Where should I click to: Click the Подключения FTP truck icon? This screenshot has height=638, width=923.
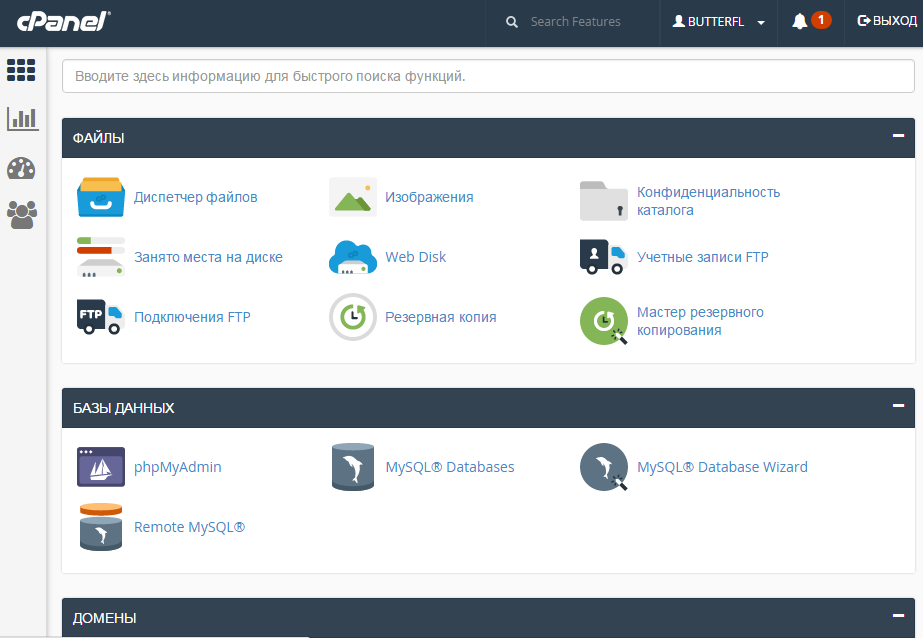pyautogui.click(x=100, y=317)
